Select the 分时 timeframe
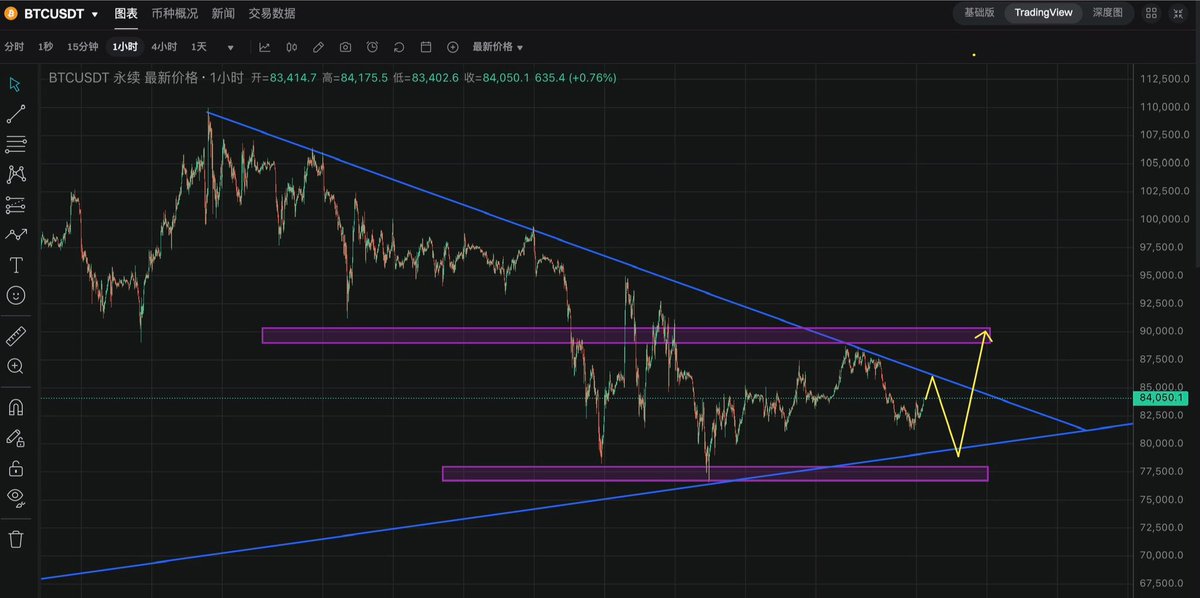The image size is (1200, 598). pos(14,47)
